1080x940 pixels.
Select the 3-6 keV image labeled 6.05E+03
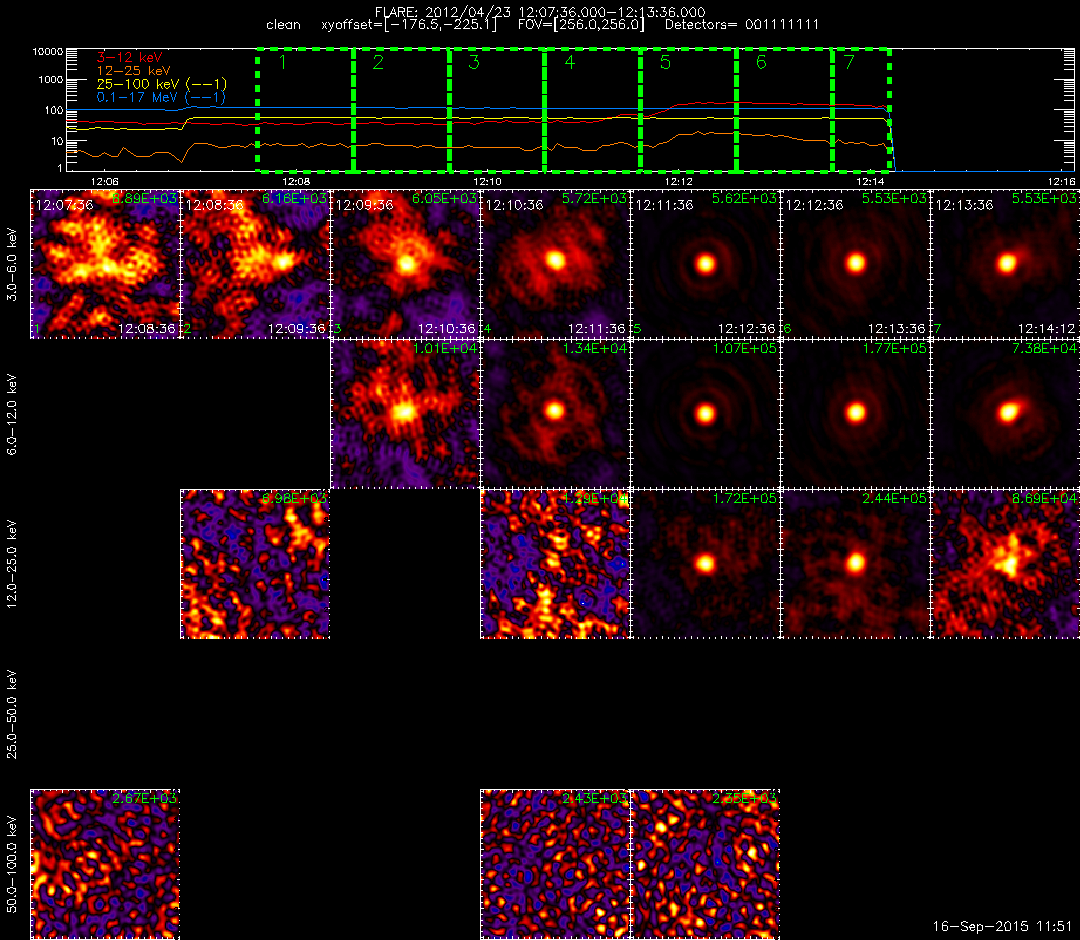point(405,264)
